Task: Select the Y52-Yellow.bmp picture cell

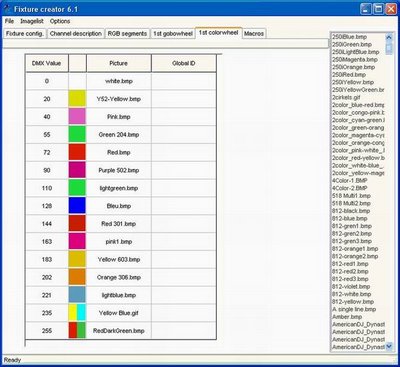Action: [x=119, y=99]
